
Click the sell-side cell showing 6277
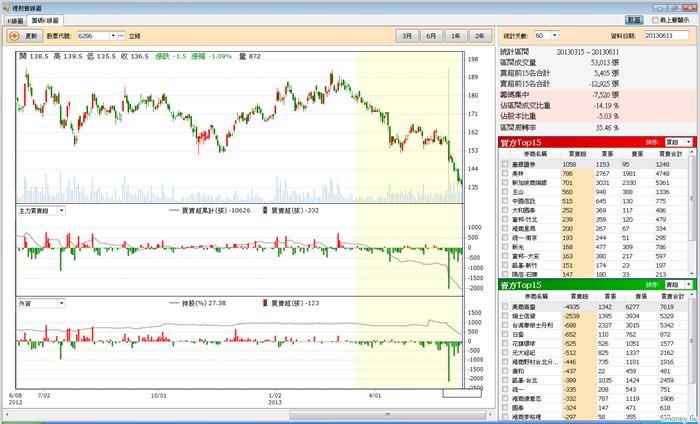click(x=633, y=307)
